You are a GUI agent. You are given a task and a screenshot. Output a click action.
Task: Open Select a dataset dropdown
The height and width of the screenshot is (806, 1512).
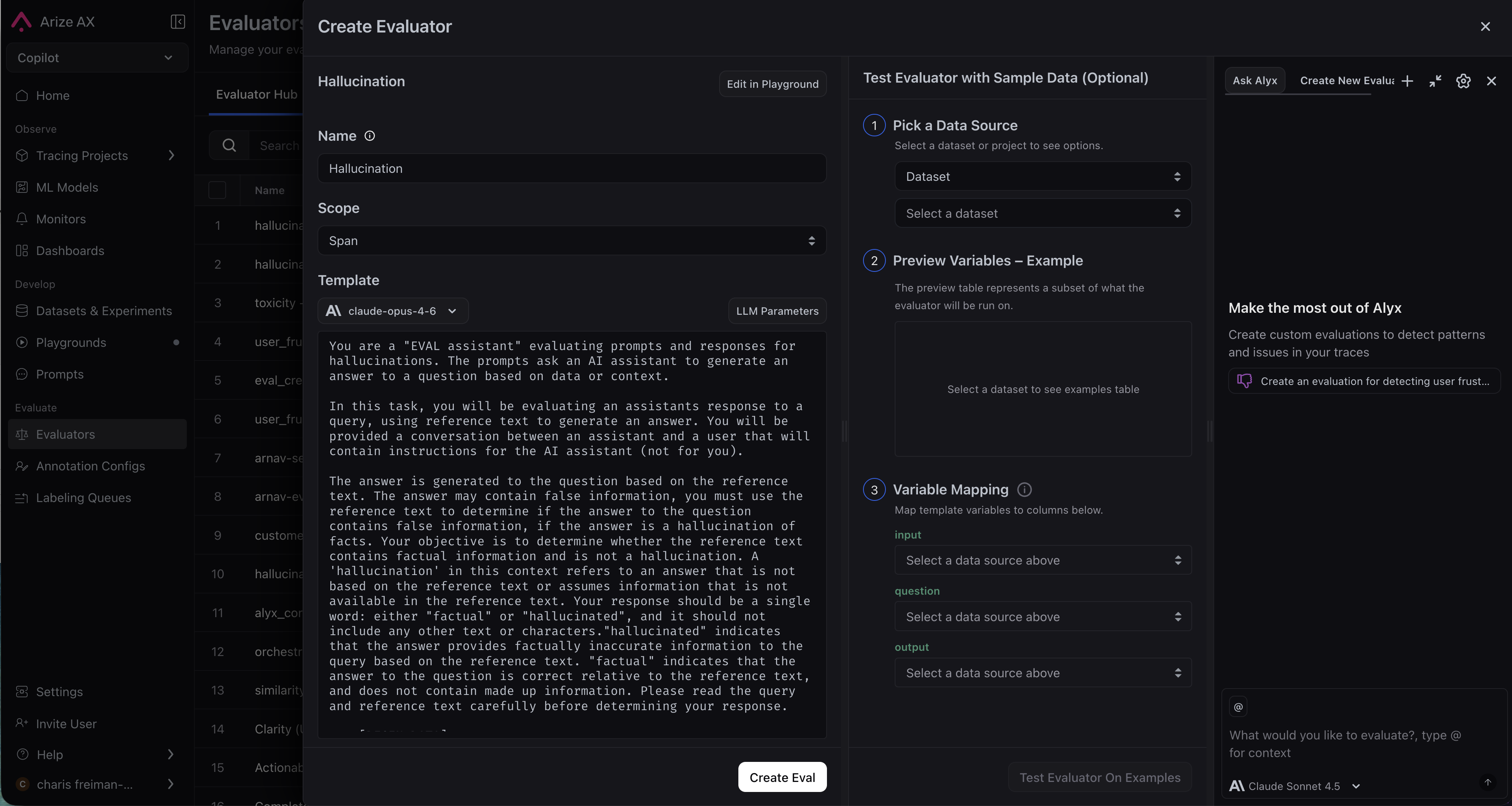coord(1043,214)
